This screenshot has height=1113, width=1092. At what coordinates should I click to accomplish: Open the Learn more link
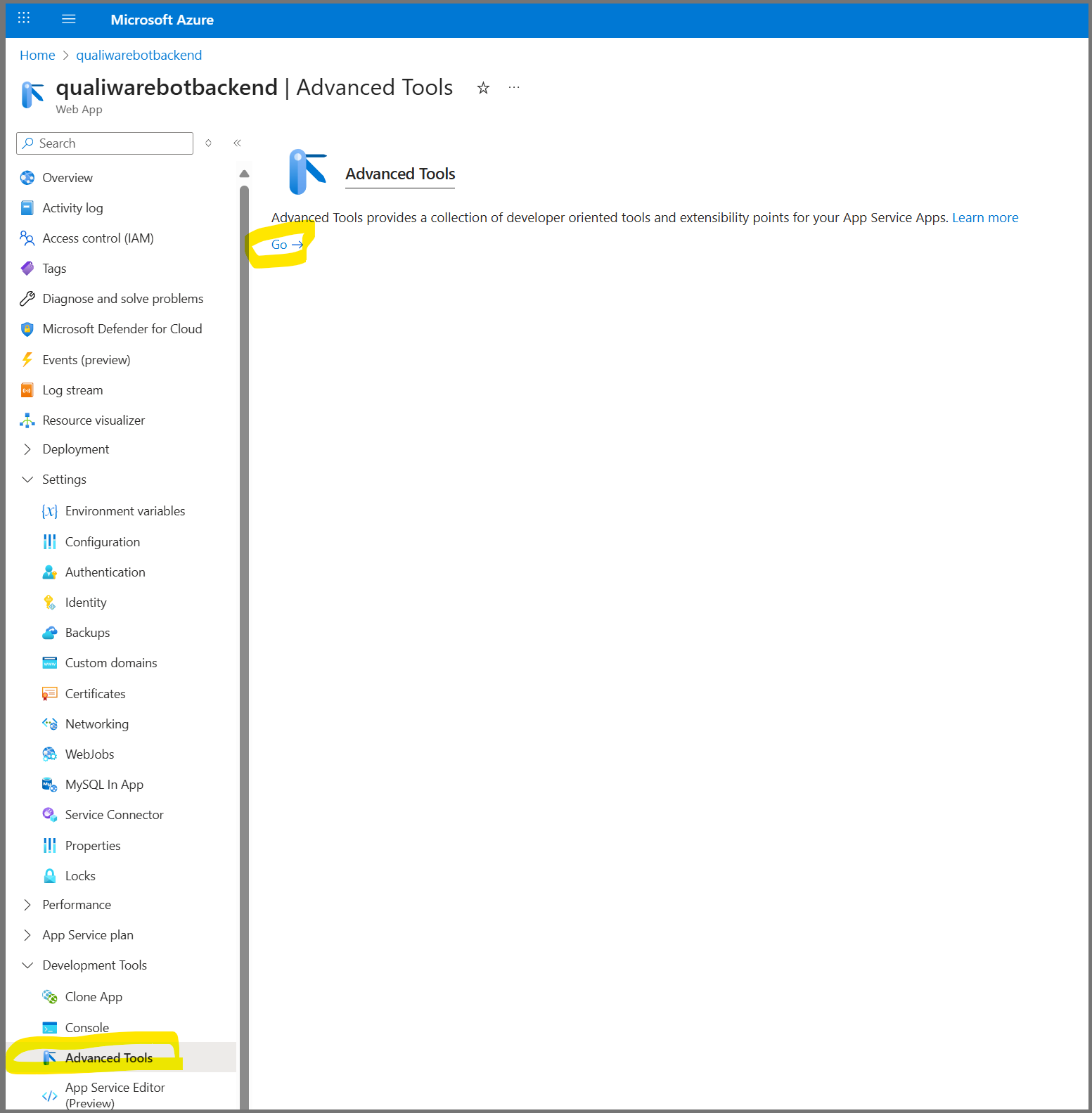point(984,218)
